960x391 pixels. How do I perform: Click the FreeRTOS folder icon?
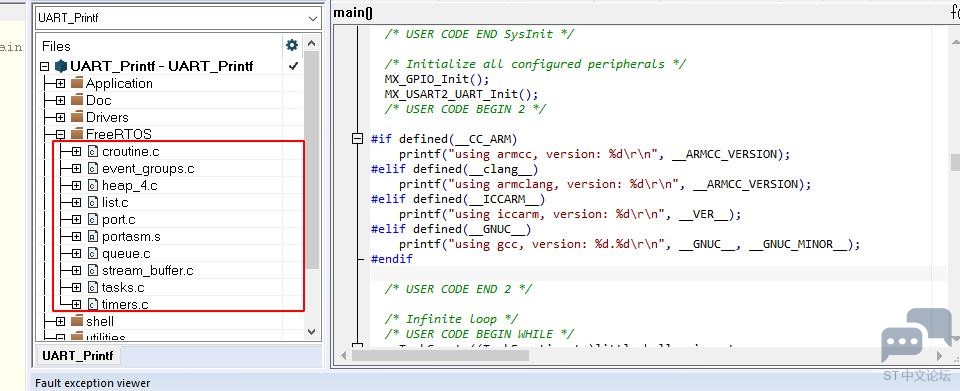coord(77,133)
